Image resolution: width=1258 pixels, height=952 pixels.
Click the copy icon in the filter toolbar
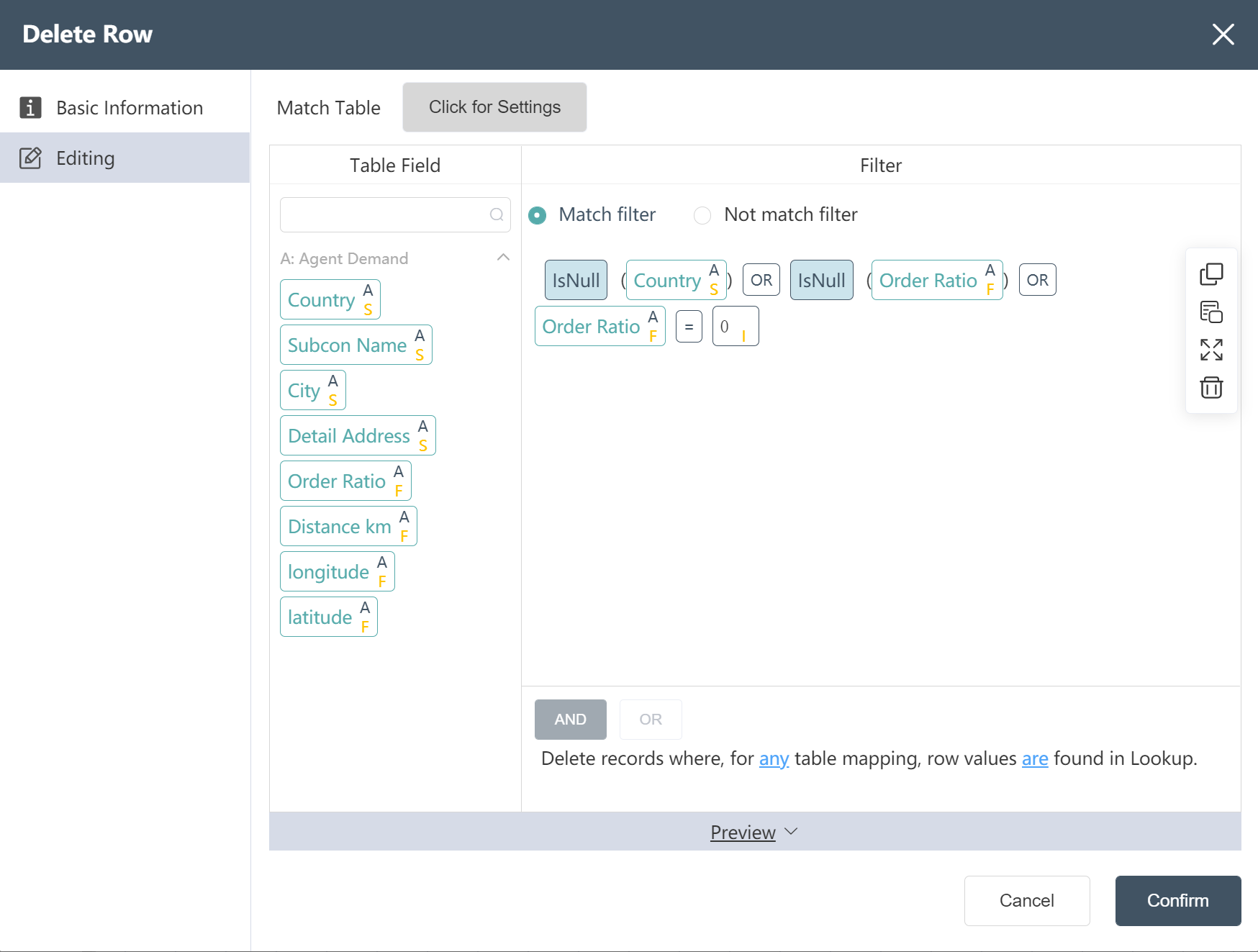pos(1211,274)
